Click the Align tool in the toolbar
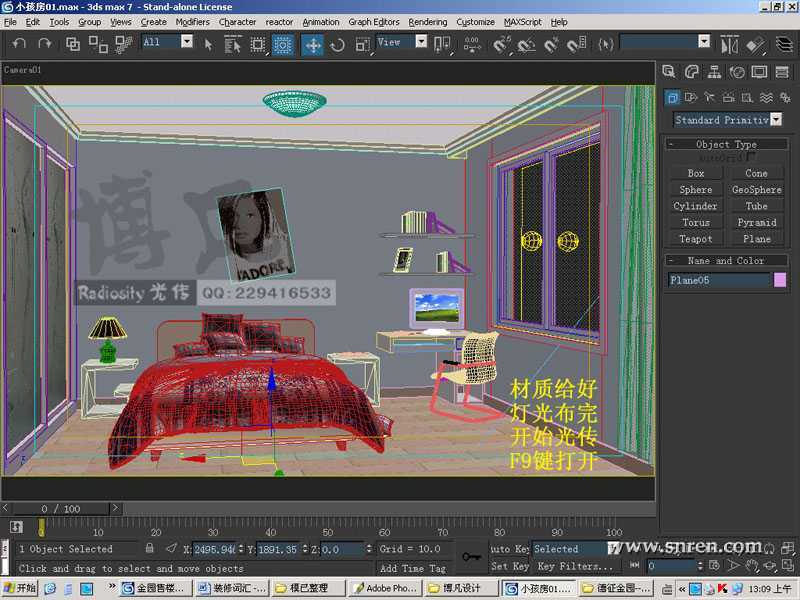Screen dimensions: 800x600 pyautogui.click(x=755, y=45)
